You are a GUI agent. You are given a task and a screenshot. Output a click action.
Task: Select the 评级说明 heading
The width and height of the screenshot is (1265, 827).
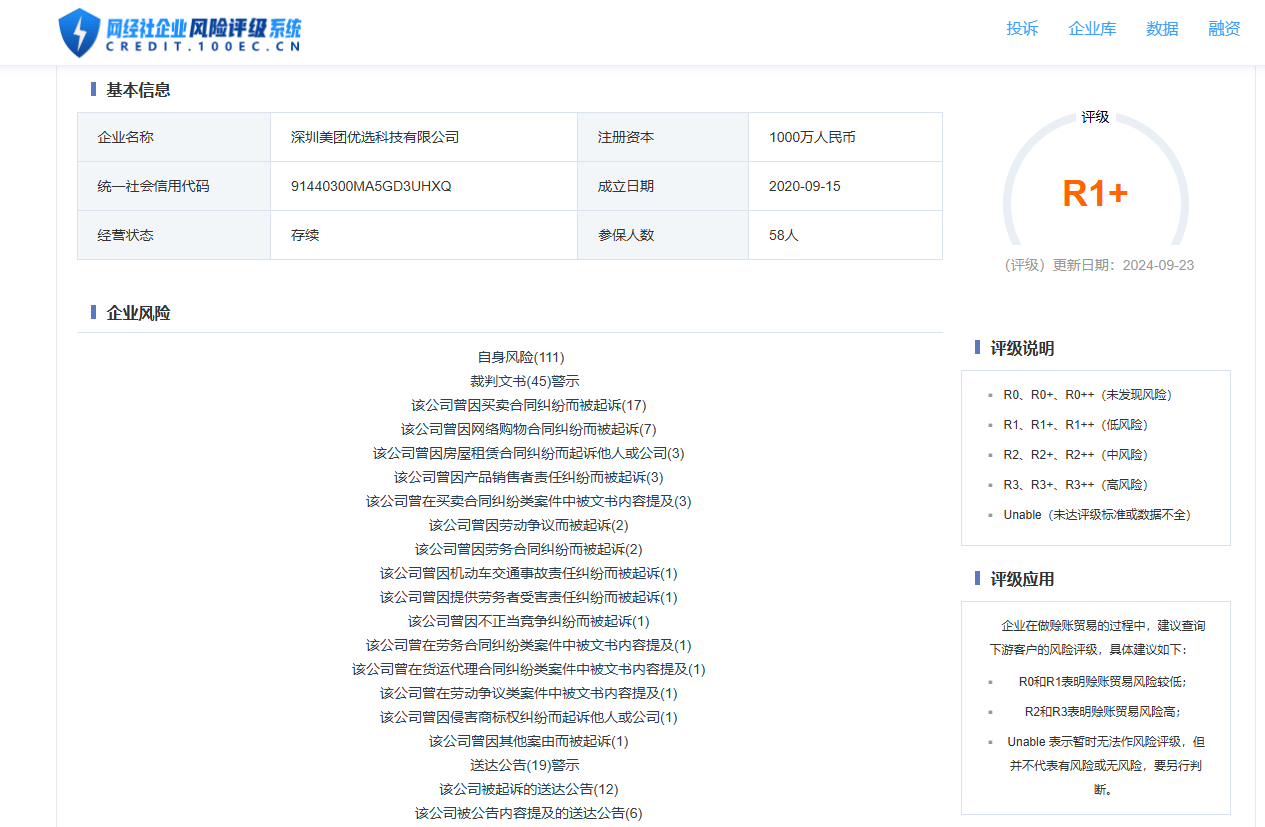1022,348
